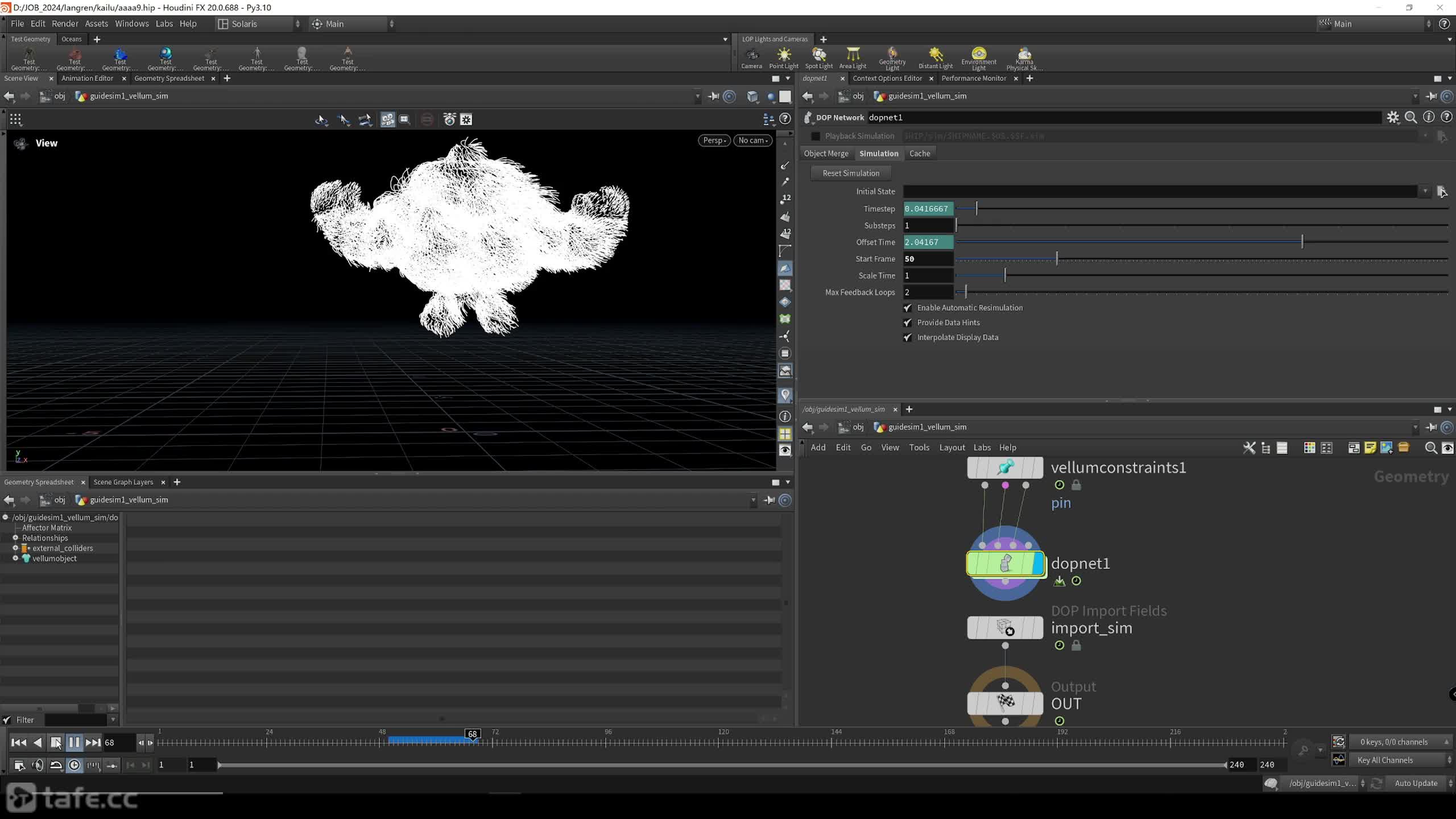Open parameter gear menu for dopnet1
The width and height of the screenshot is (1456, 819).
1393,117
